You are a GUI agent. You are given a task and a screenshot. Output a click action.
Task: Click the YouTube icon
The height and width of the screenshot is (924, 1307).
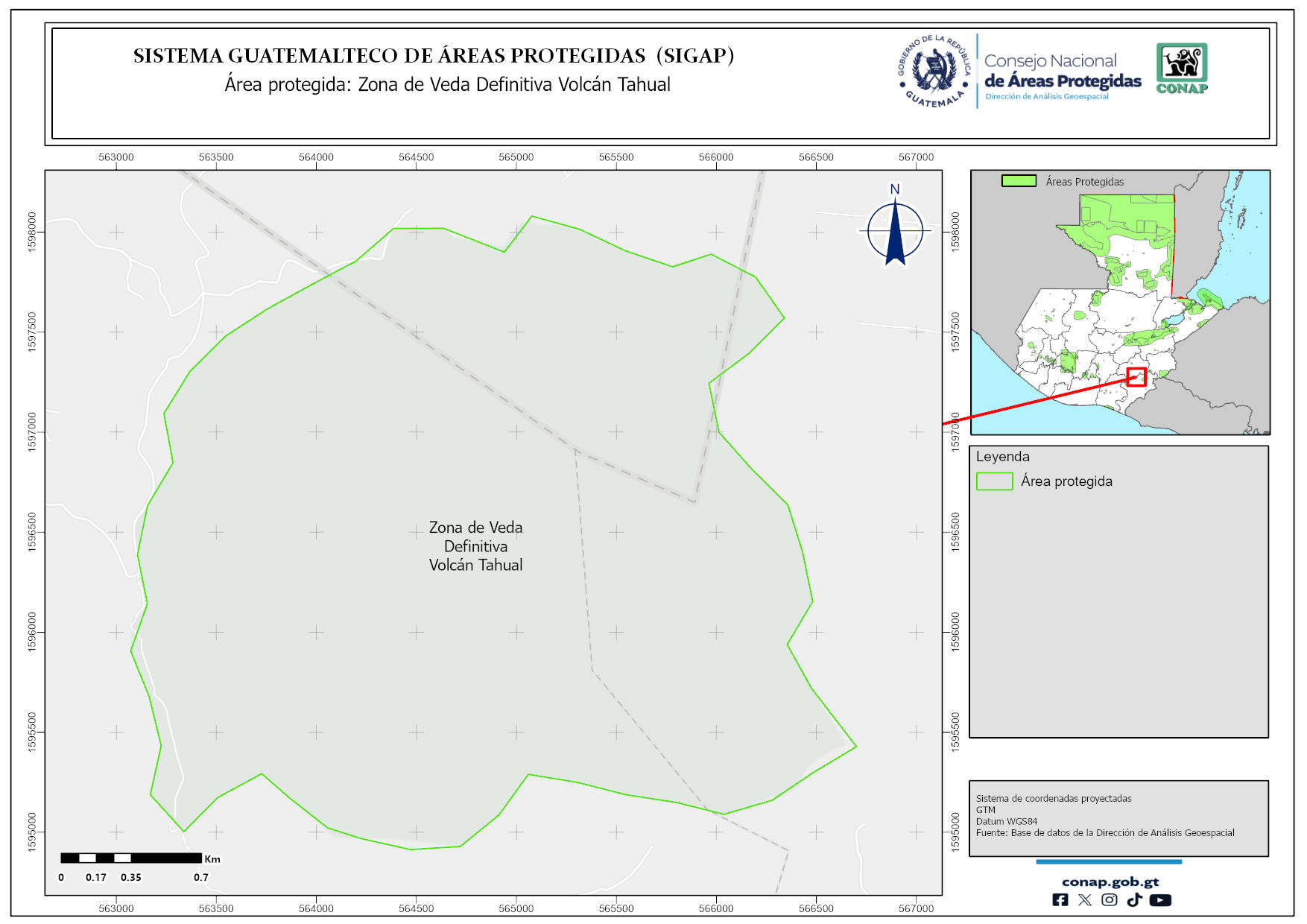coord(1160,900)
